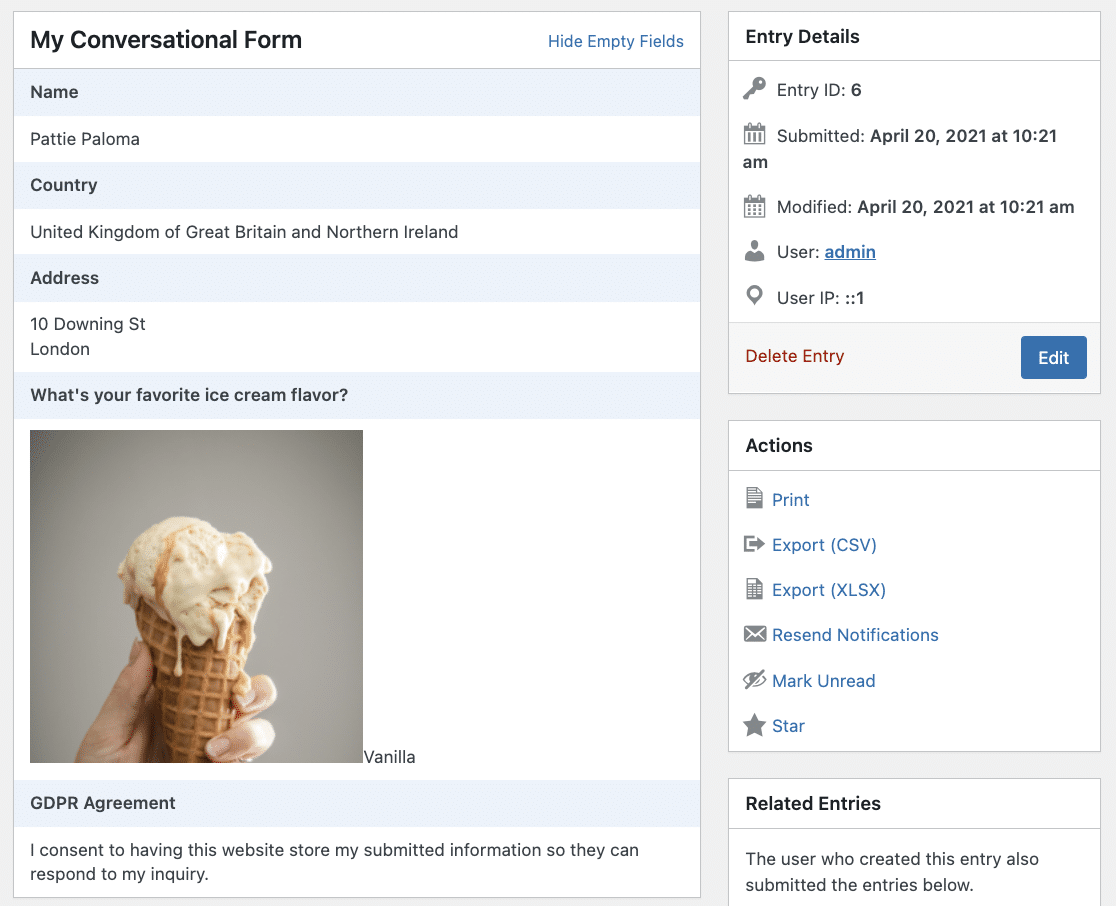Select the Related Entries description text
Screen dimensions: 1116x906
click(892, 872)
